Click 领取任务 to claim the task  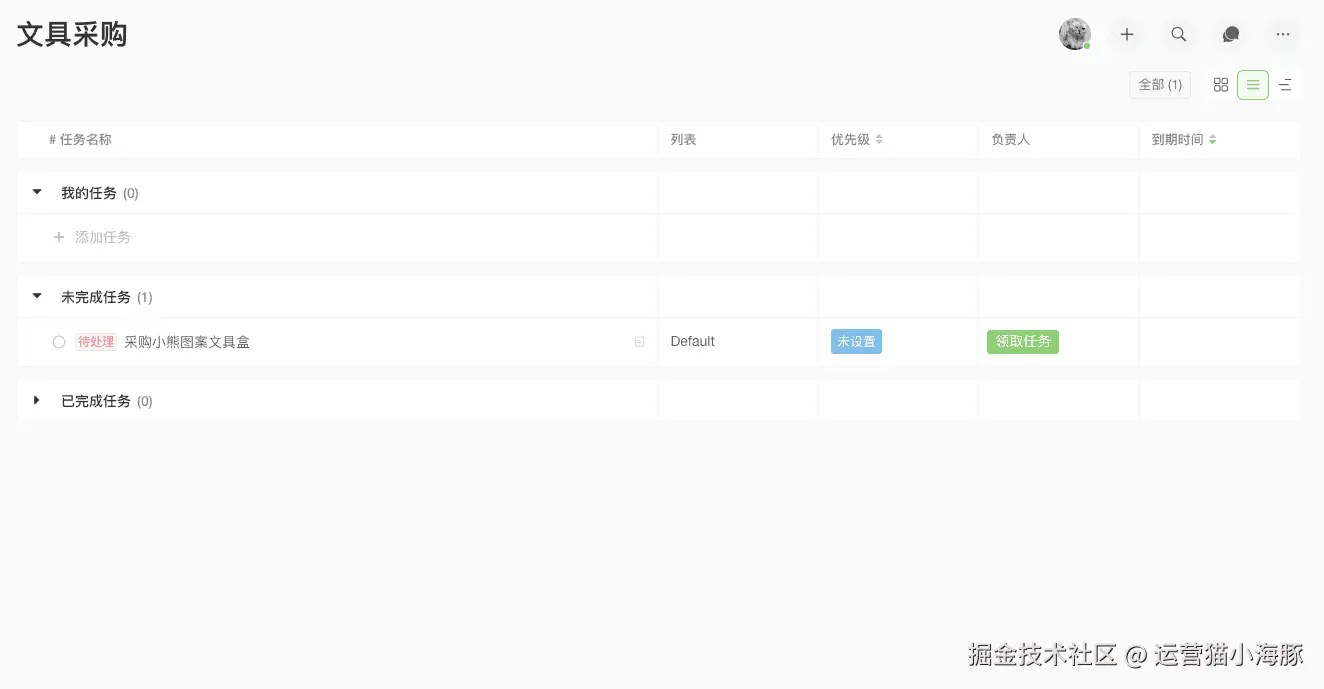(x=1023, y=342)
